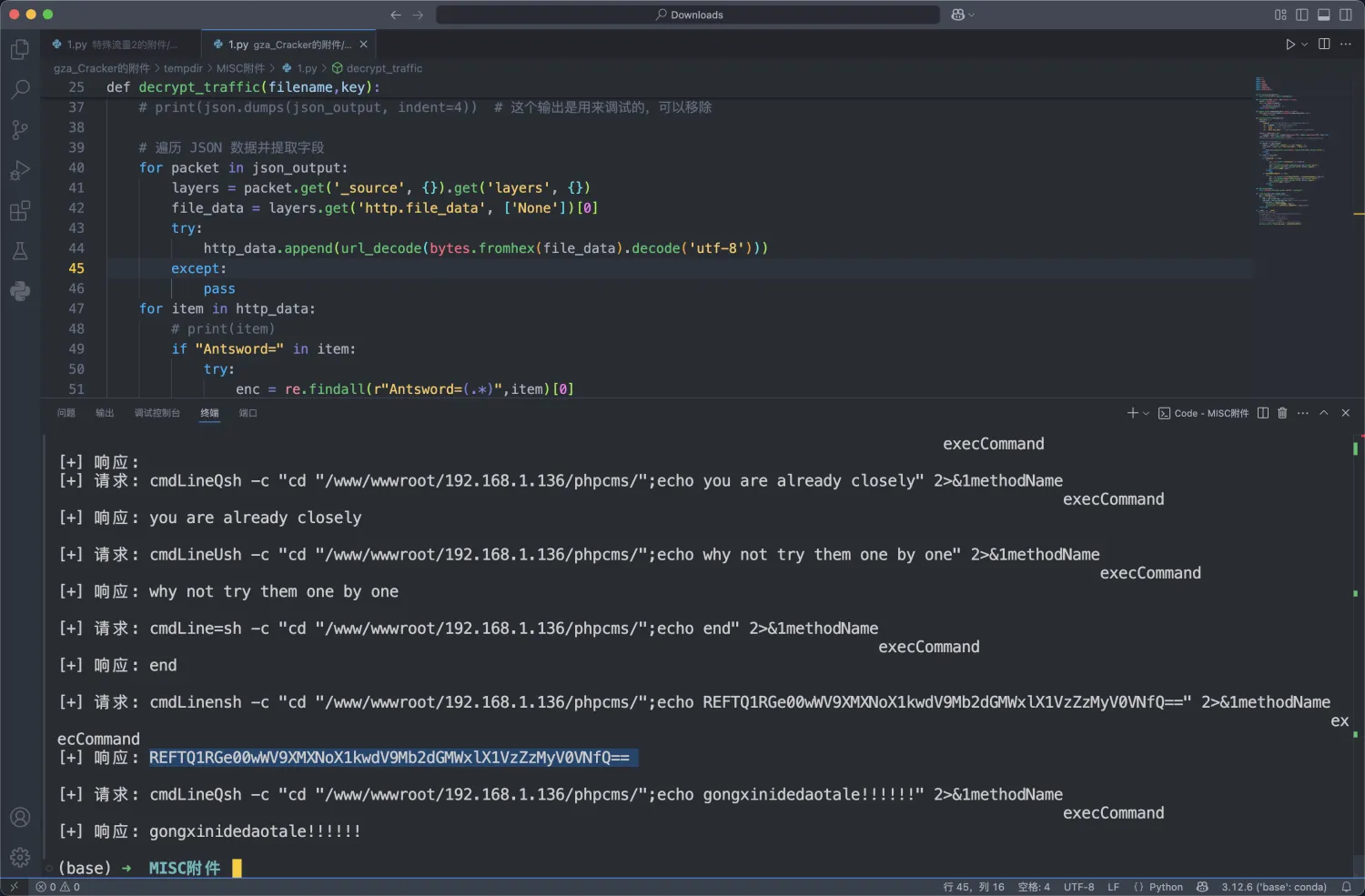Viewport: 1365px width, 896px height.
Task: Switch to the 调试控制台 panel tab
Action: click(157, 413)
